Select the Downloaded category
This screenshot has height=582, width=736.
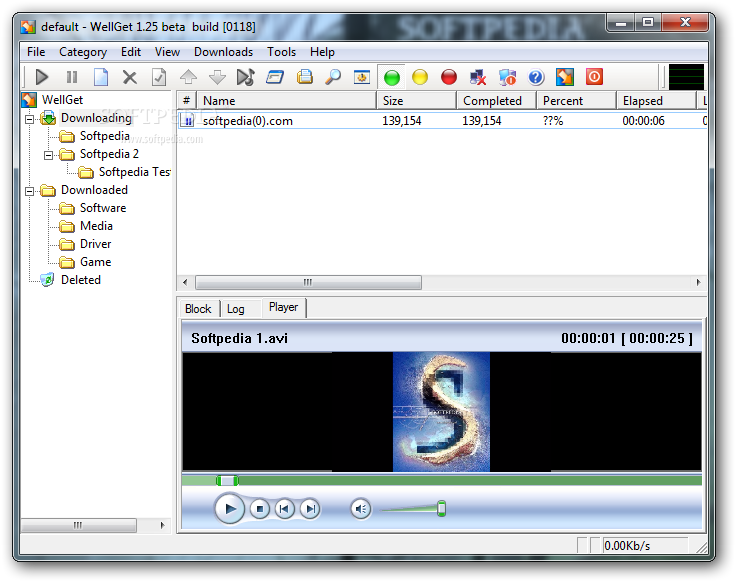[x=94, y=190]
